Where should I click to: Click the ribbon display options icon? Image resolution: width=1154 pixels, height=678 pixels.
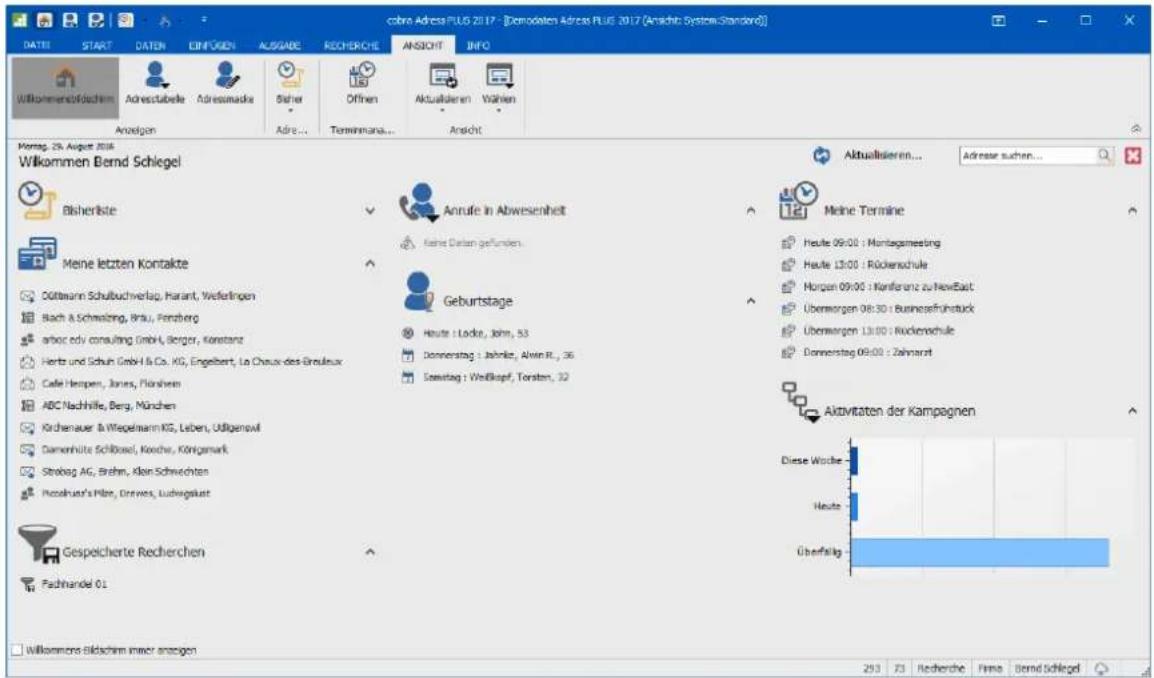pos(999,21)
